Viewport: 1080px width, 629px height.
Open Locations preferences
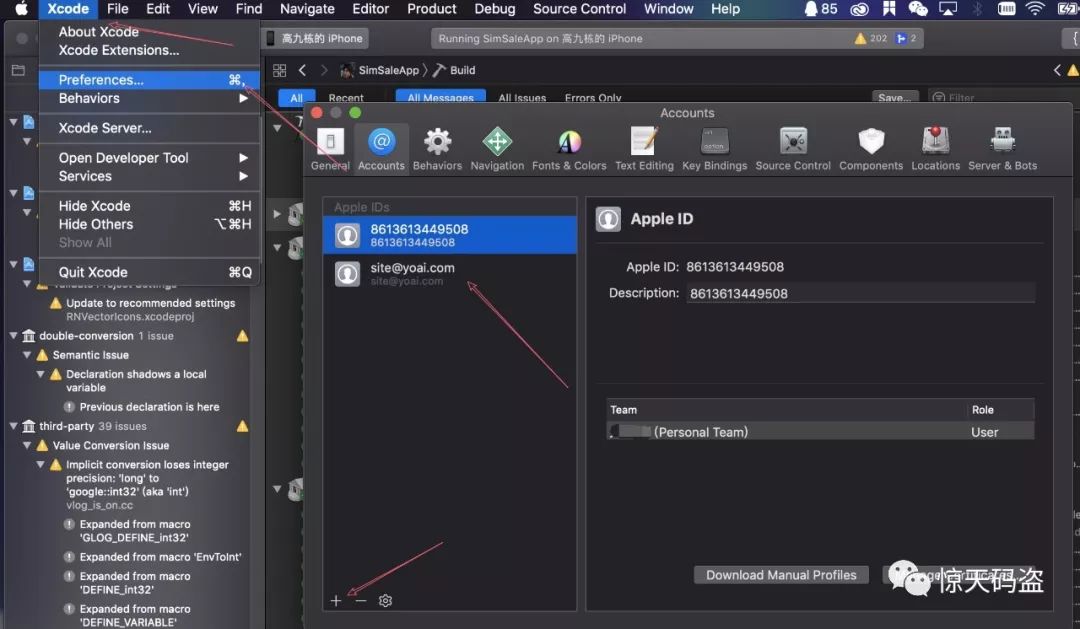935,149
